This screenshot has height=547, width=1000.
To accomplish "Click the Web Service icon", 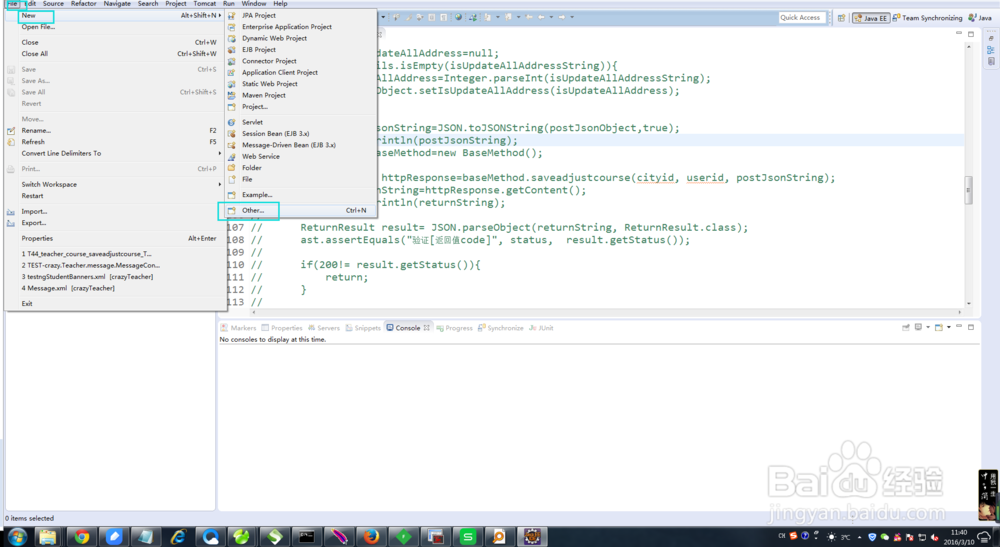I will point(232,156).
